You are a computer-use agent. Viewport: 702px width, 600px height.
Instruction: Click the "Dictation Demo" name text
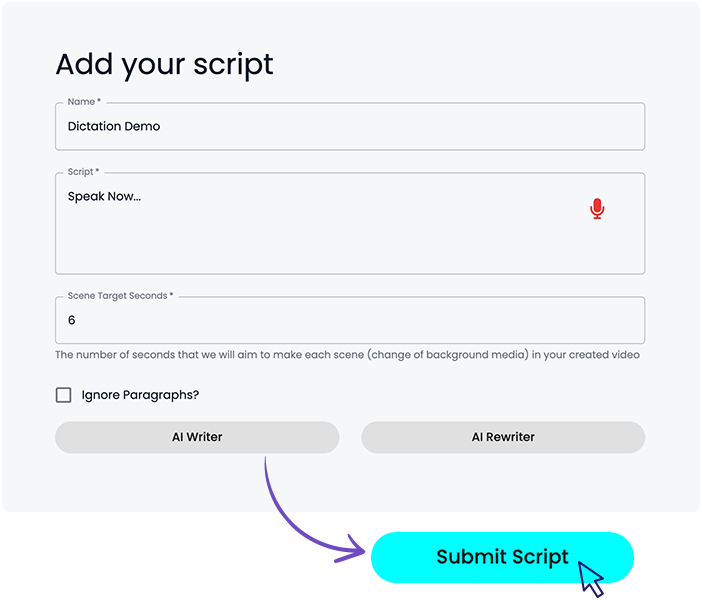coord(114,127)
